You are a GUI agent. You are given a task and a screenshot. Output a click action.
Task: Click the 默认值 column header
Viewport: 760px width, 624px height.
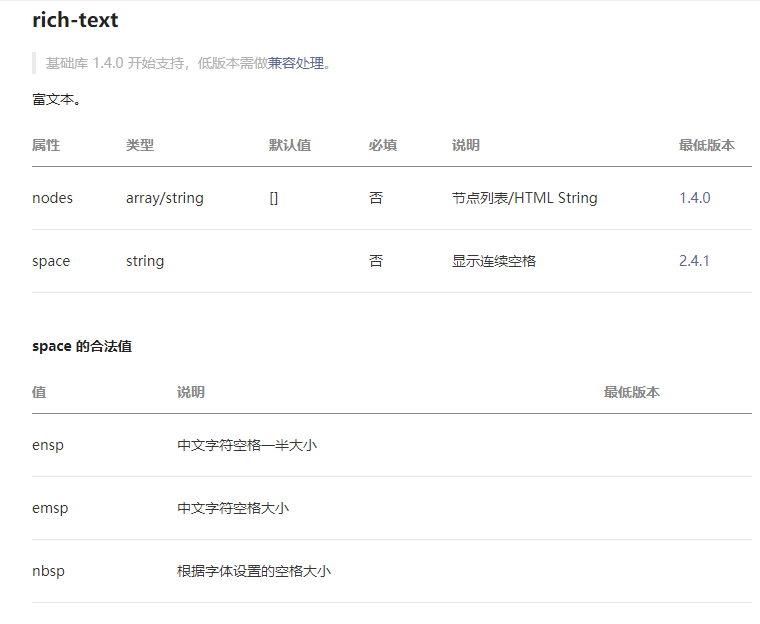[x=290, y=145]
